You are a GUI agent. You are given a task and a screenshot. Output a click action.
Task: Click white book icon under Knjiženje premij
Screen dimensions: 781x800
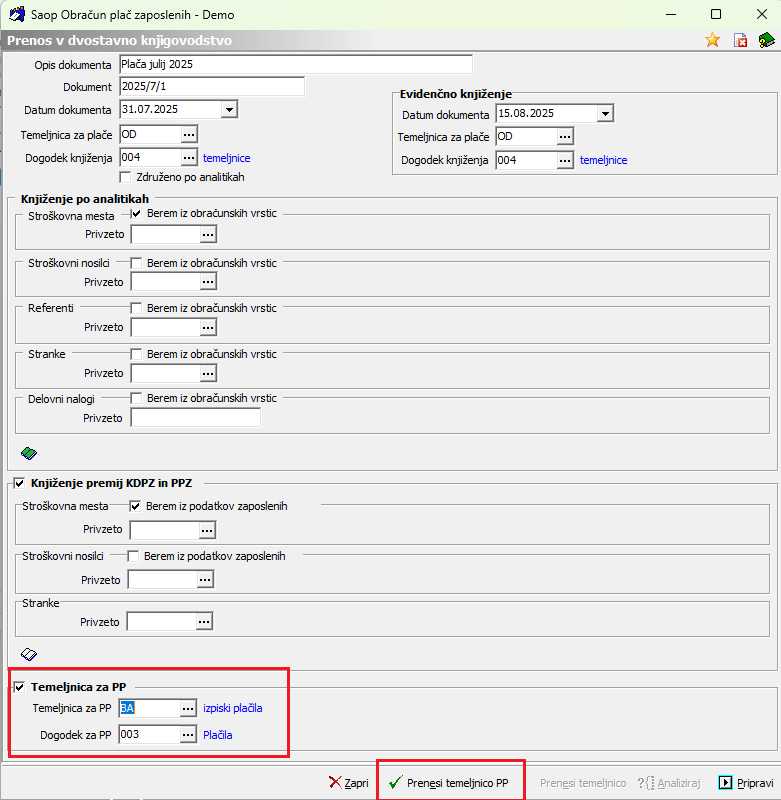[29, 654]
